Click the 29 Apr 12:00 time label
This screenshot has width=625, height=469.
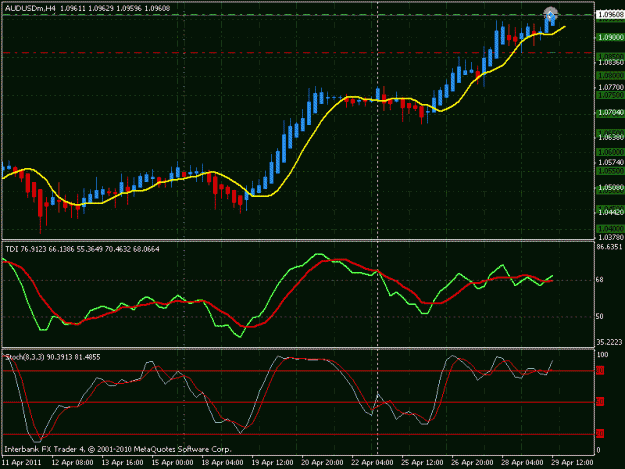pos(572,463)
